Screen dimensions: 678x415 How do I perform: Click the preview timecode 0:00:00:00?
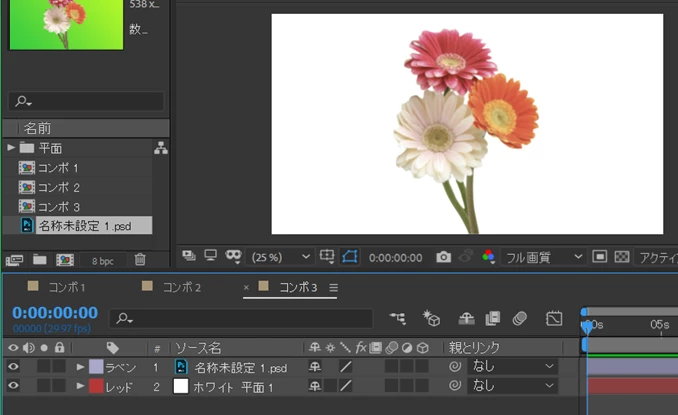(395, 258)
